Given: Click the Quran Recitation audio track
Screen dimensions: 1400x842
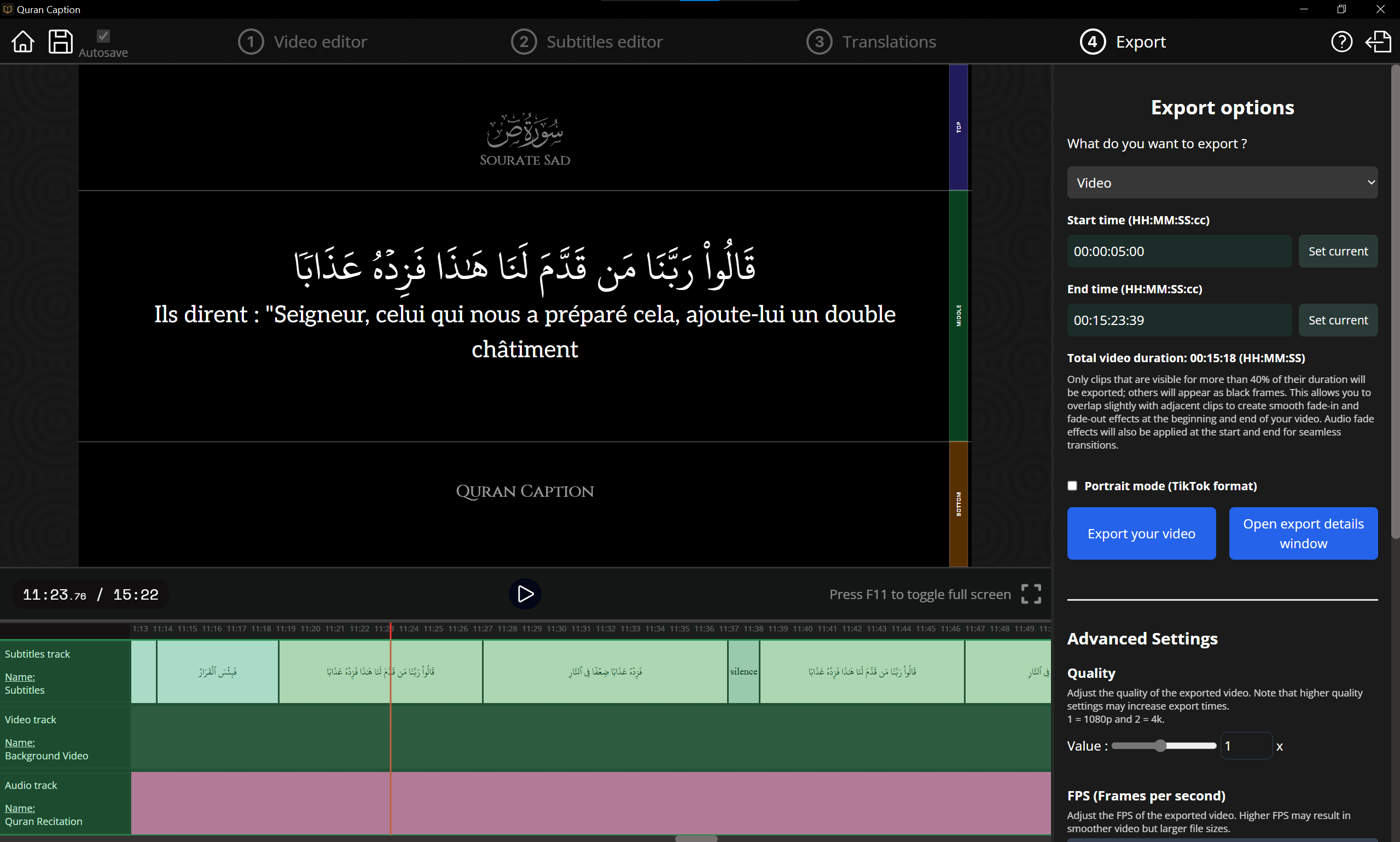Looking at the screenshot, I should (x=590, y=802).
